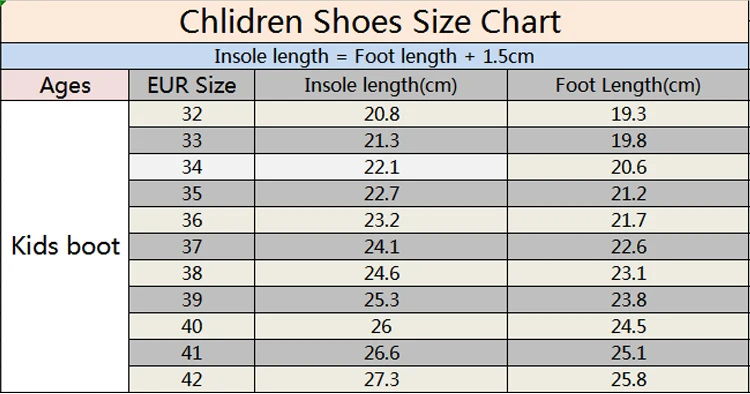750x394 pixels.
Task: Click the Chlidren Shoes Size Chart title
Action: [370, 22]
